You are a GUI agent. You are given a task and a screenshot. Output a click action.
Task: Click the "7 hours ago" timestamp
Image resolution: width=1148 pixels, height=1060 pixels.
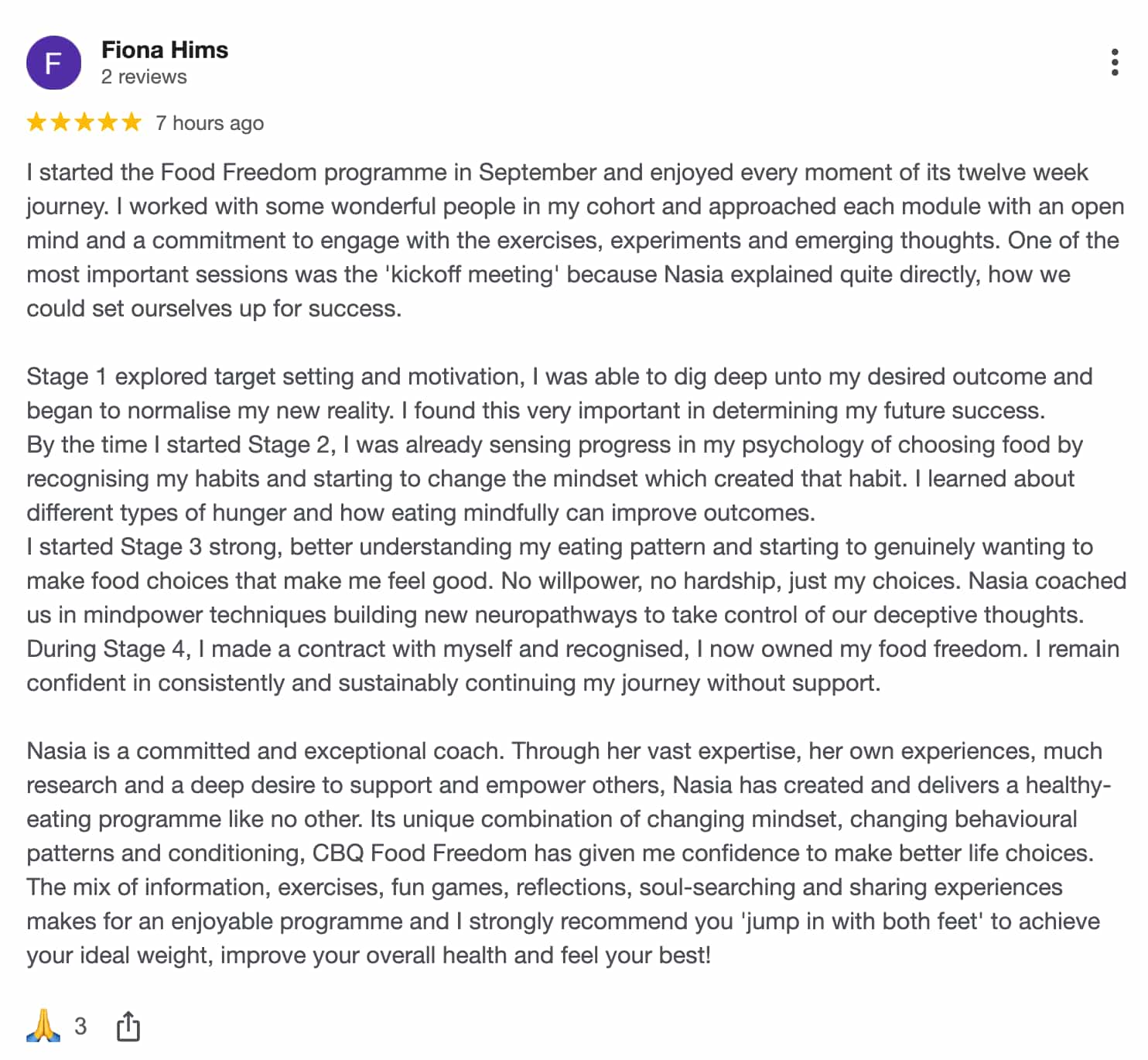210,123
